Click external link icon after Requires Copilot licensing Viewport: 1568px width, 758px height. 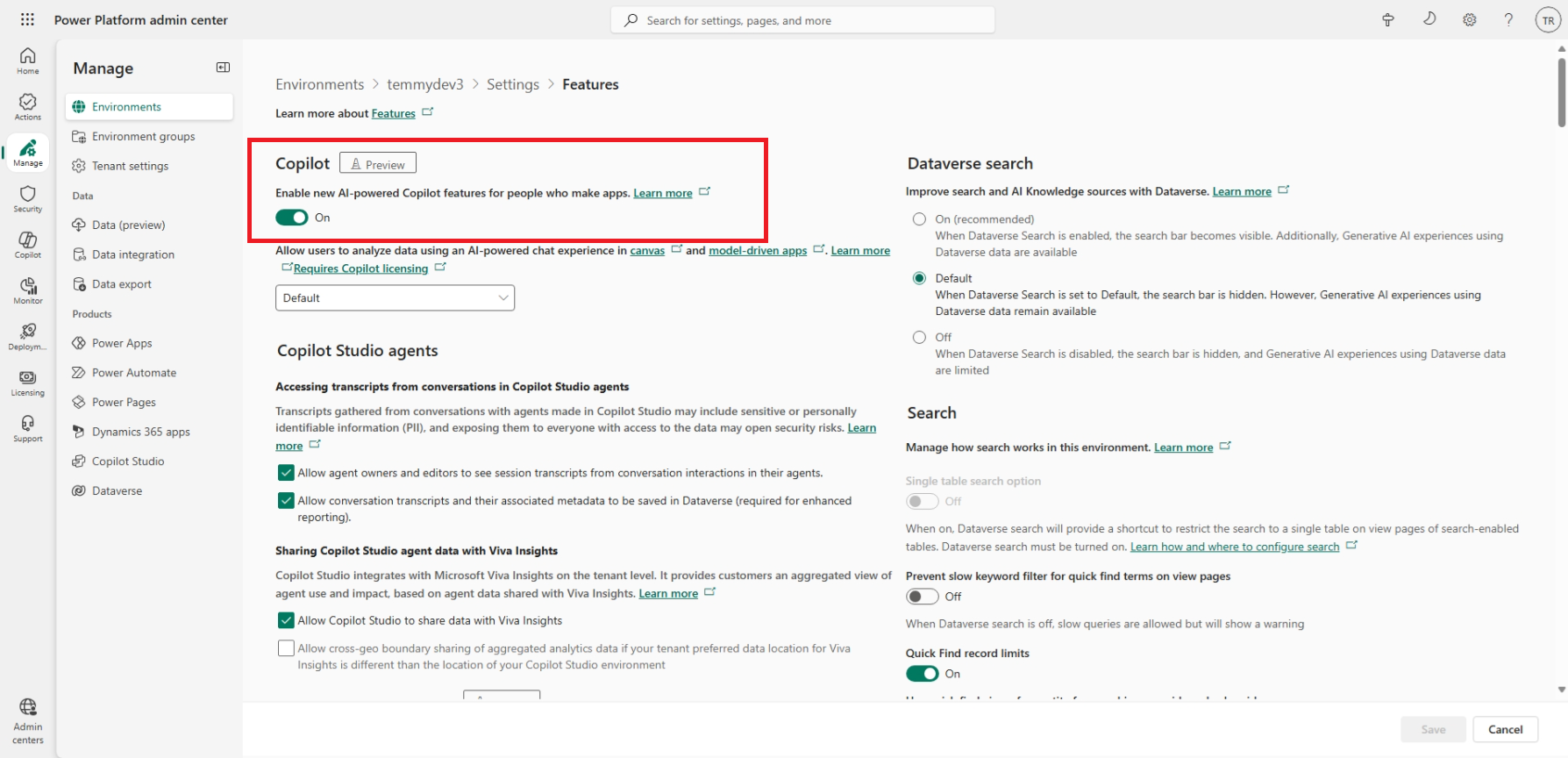[x=440, y=267]
